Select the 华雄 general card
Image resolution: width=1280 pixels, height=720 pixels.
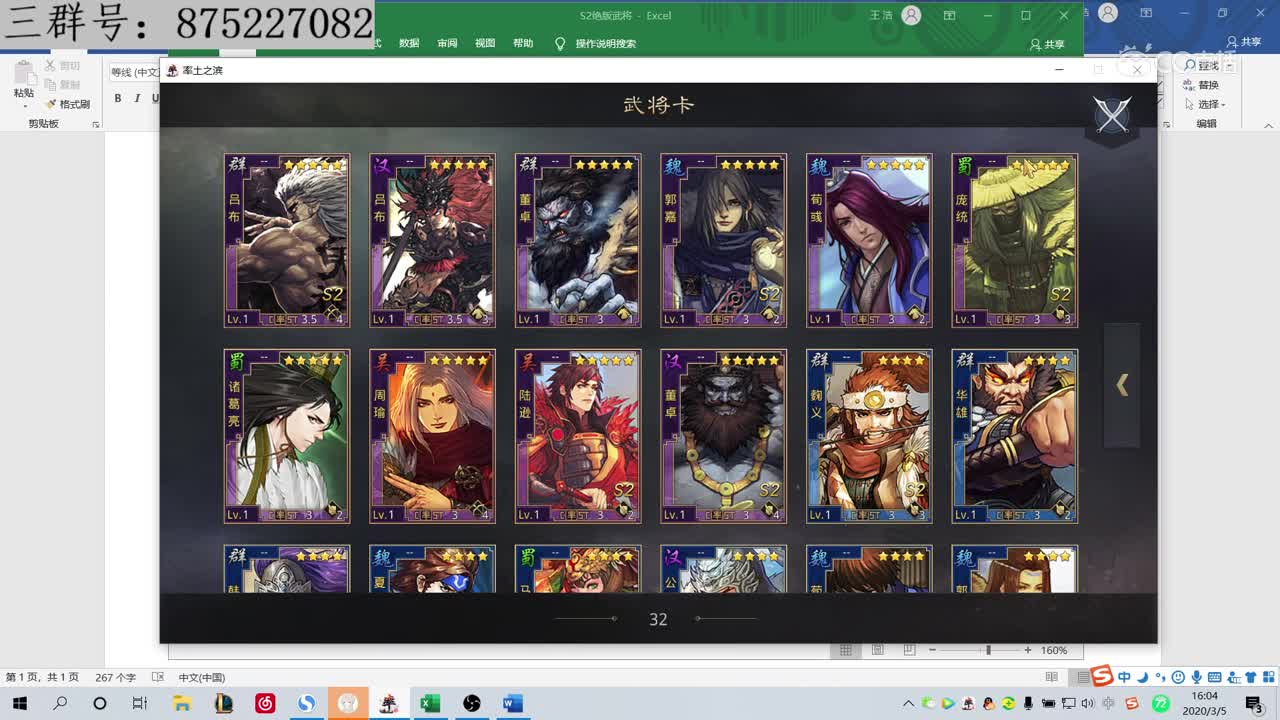[1014, 436]
